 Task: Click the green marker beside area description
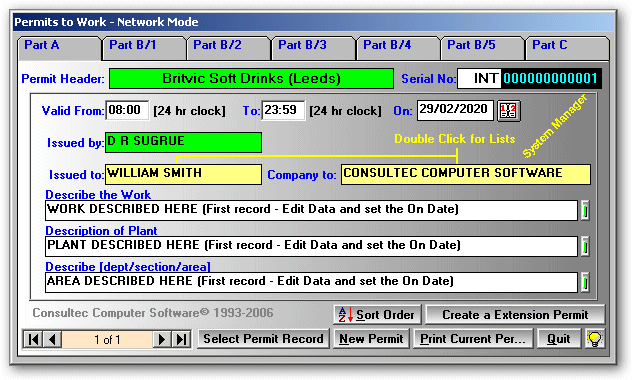pyautogui.click(x=585, y=282)
